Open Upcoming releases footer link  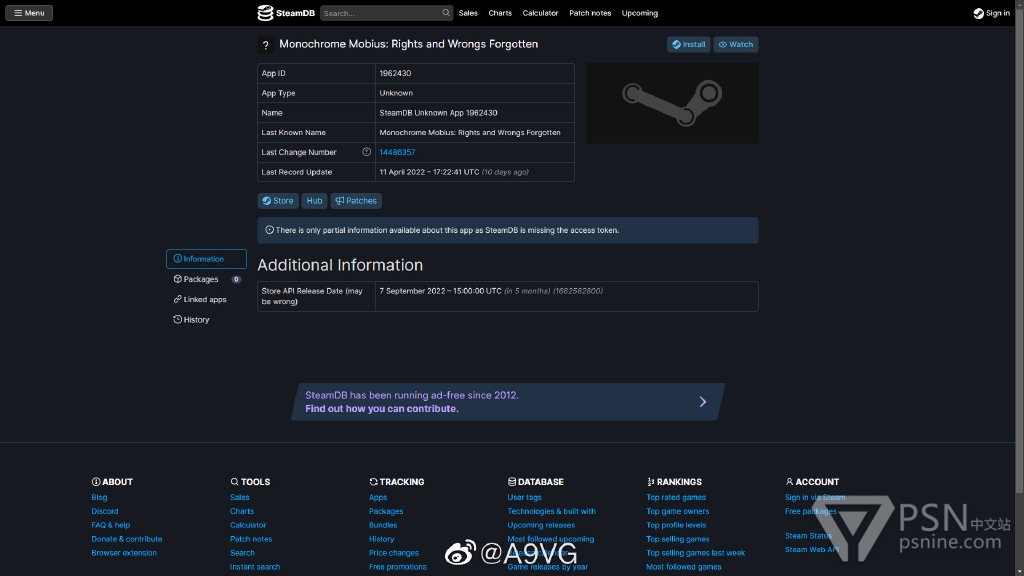pyautogui.click(x=541, y=525)
